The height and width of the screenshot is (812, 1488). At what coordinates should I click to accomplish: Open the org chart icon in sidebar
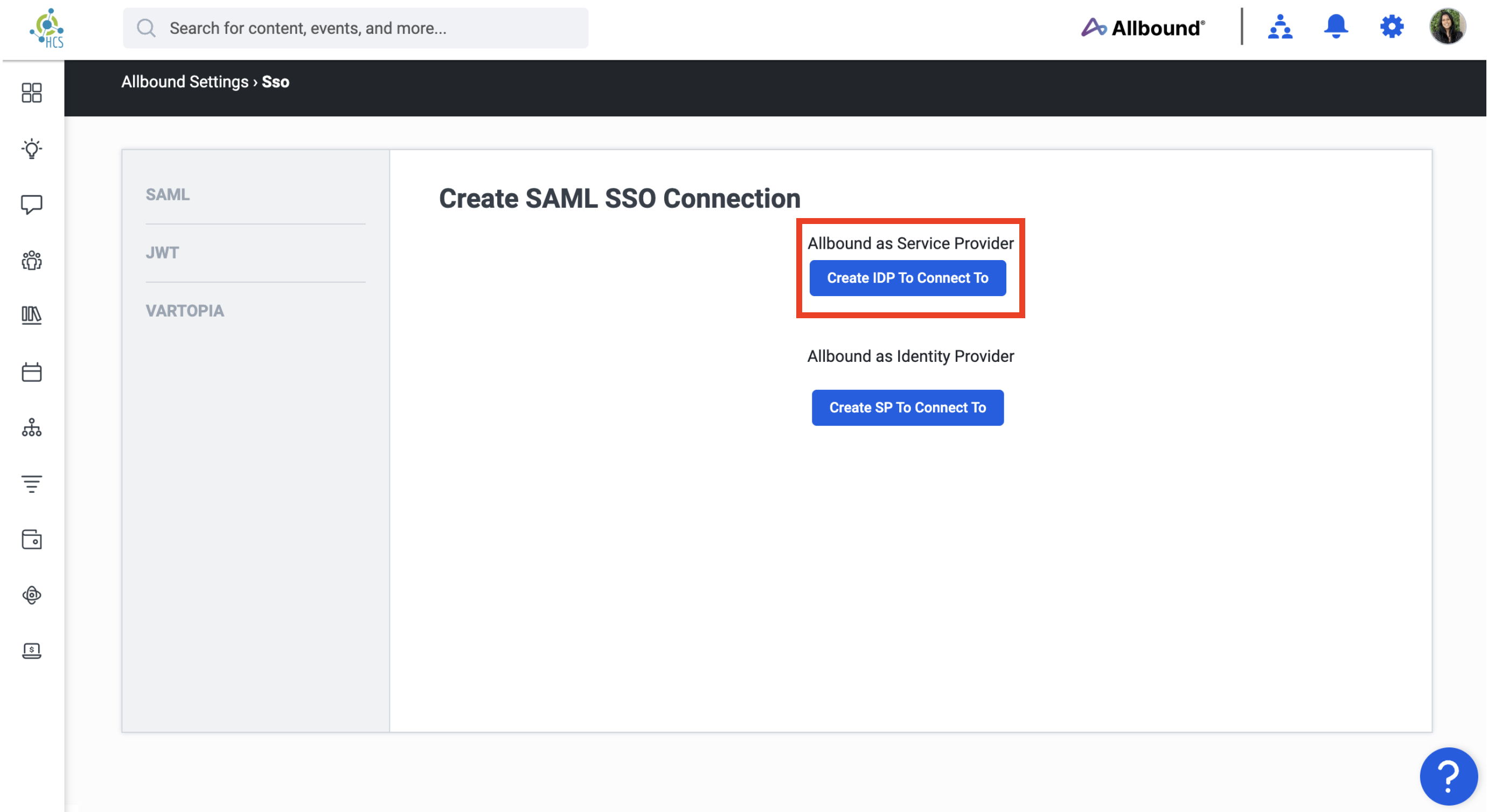pos(32,428)
